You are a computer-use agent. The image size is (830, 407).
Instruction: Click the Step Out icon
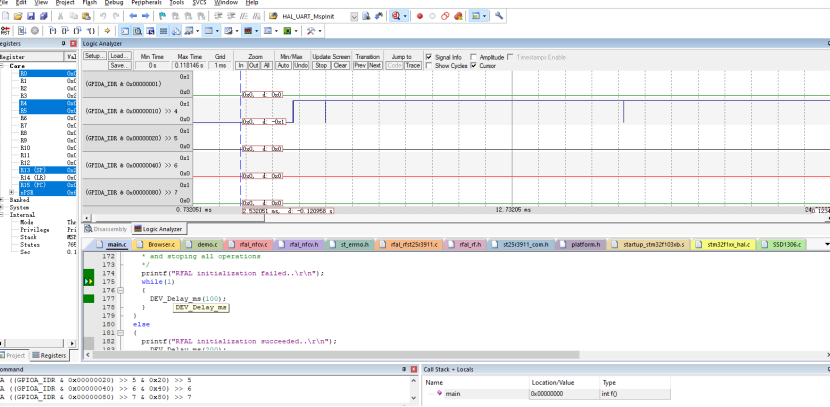pyautogui.click(x=78, y=31)
